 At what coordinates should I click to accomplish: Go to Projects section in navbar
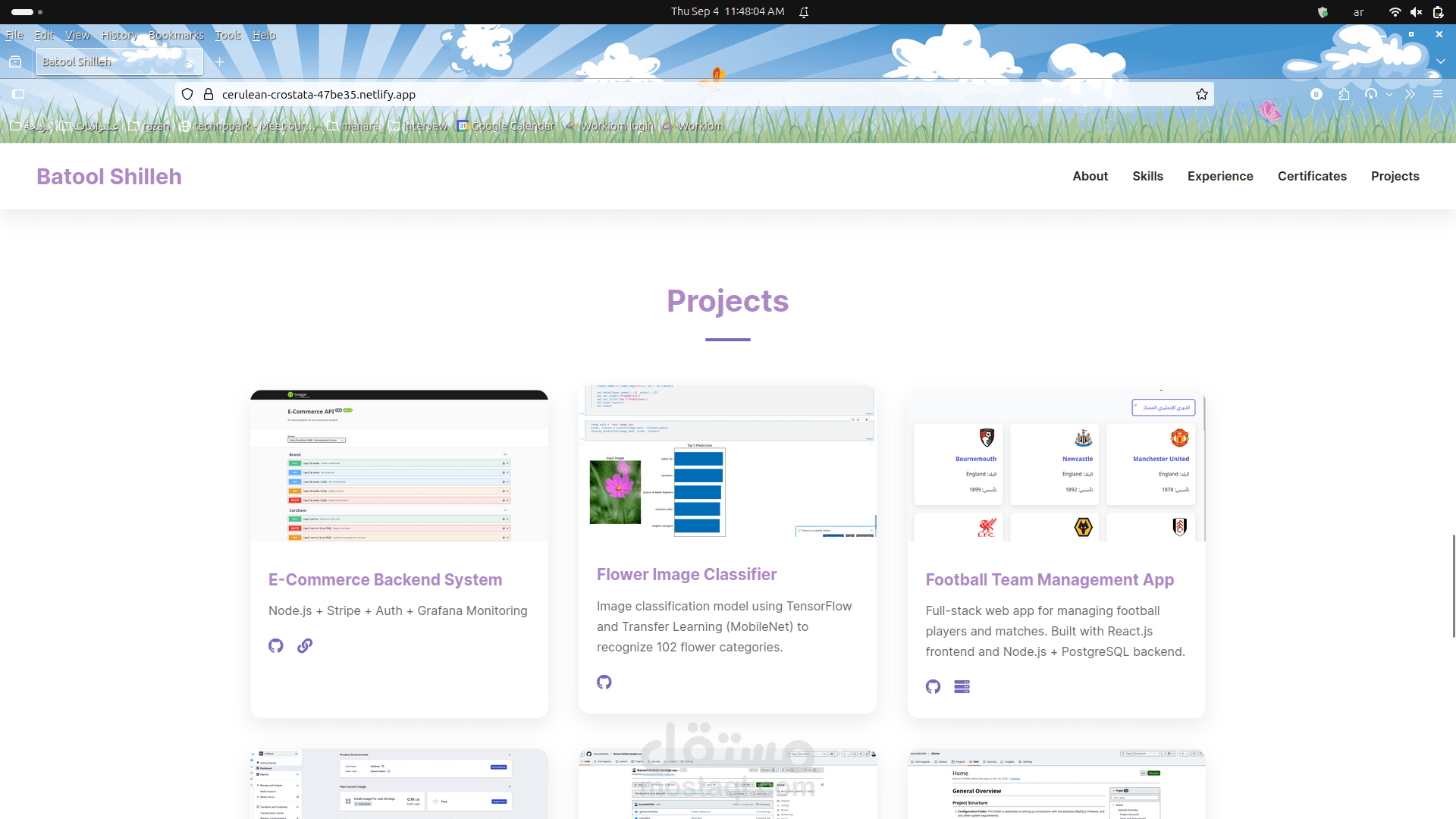(x=1395, y=176)
